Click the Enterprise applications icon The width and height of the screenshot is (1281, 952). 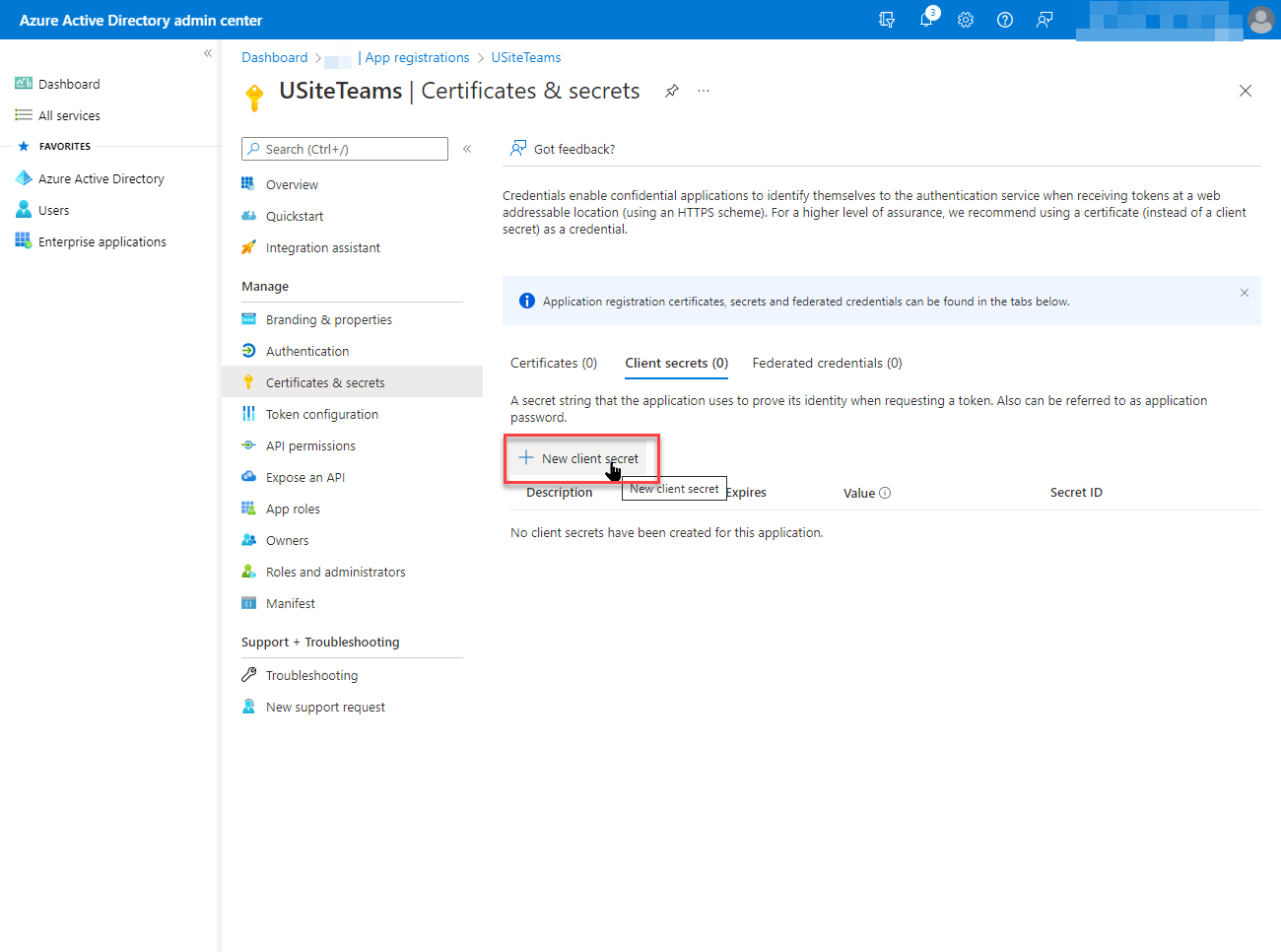24,241
